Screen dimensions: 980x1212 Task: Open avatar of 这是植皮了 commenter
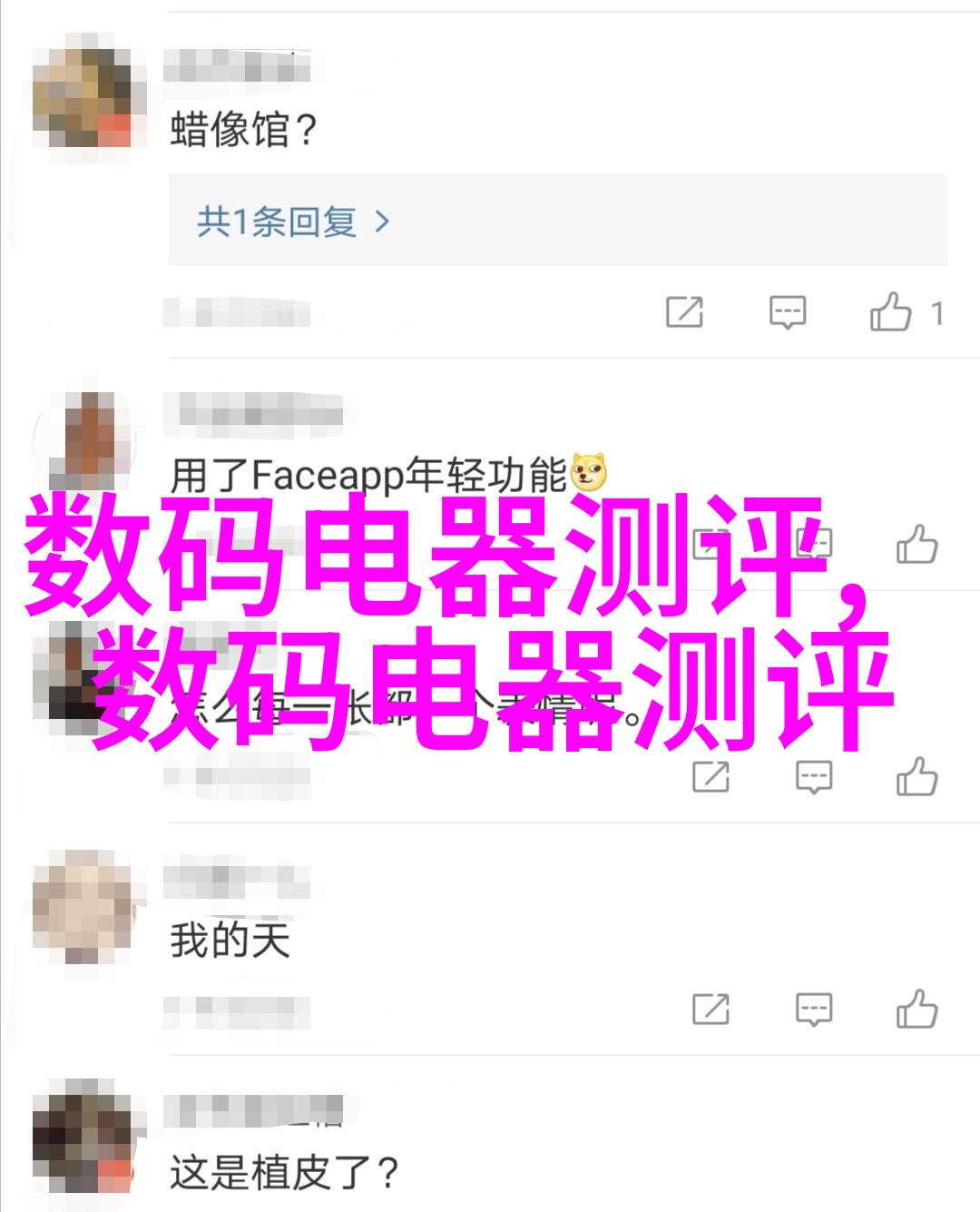click(x=83, y=1138)
